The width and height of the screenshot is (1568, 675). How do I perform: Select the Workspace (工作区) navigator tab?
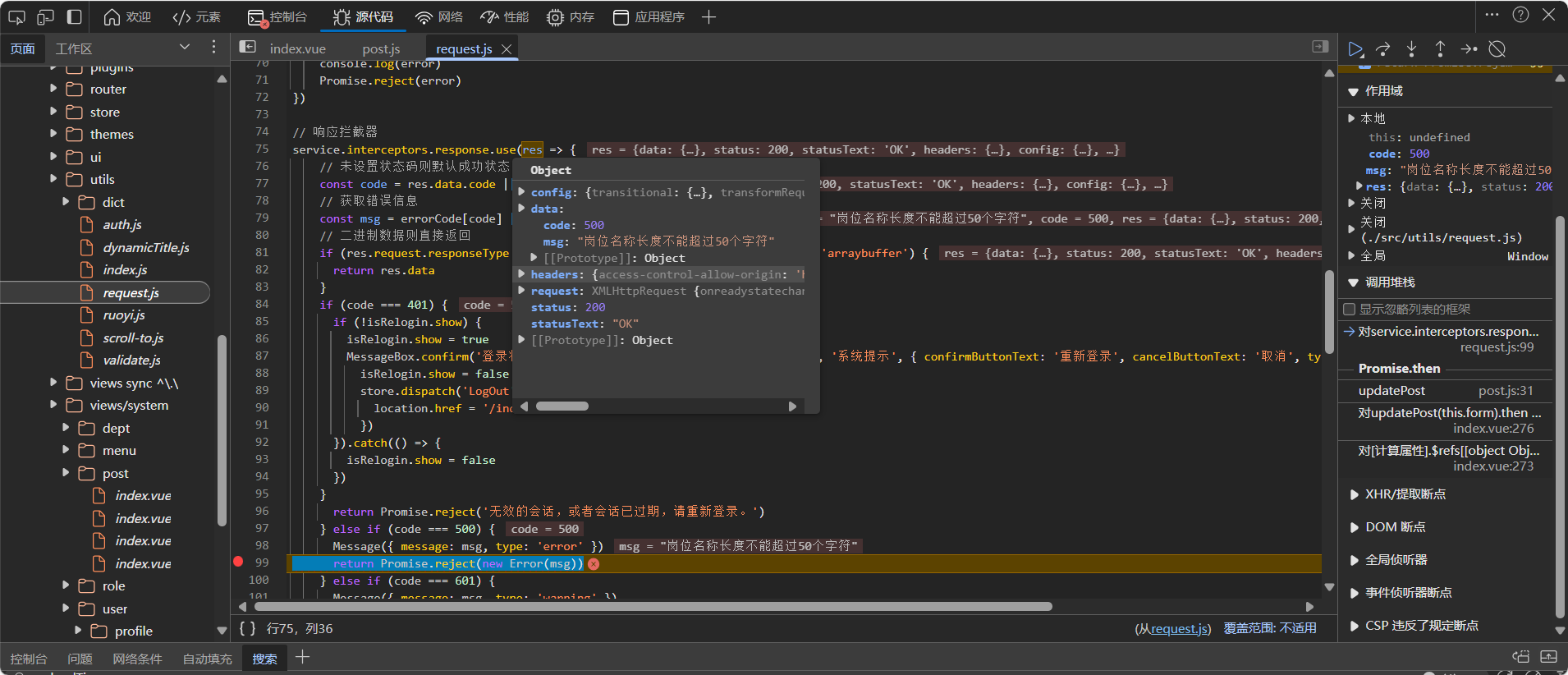click(74, 49)
